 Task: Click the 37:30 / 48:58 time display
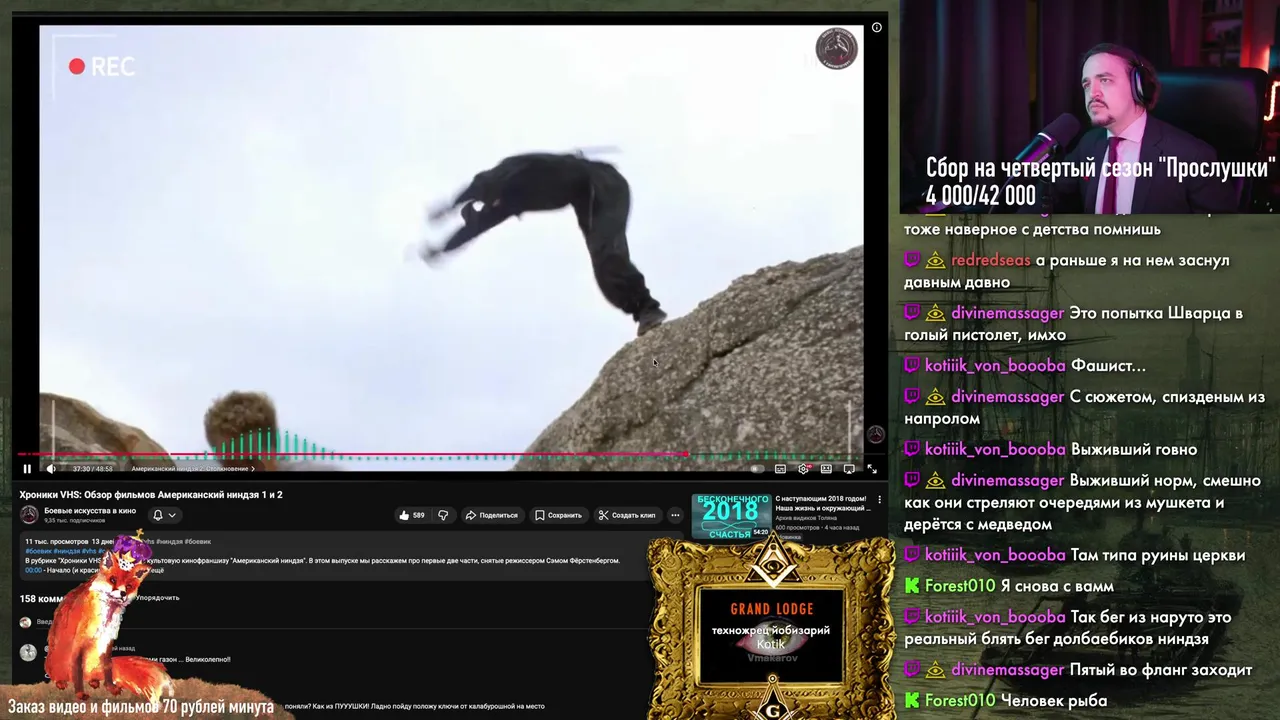(93, 468)
